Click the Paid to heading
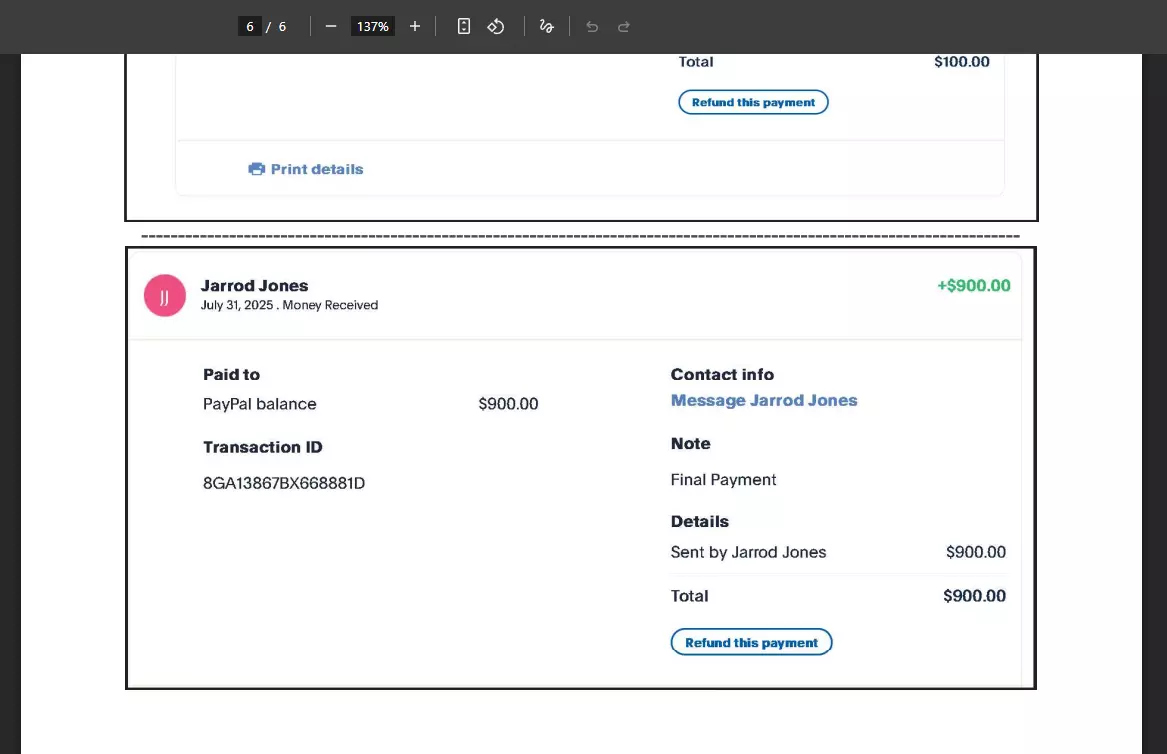1167x754 pixels. pos(231,374)
